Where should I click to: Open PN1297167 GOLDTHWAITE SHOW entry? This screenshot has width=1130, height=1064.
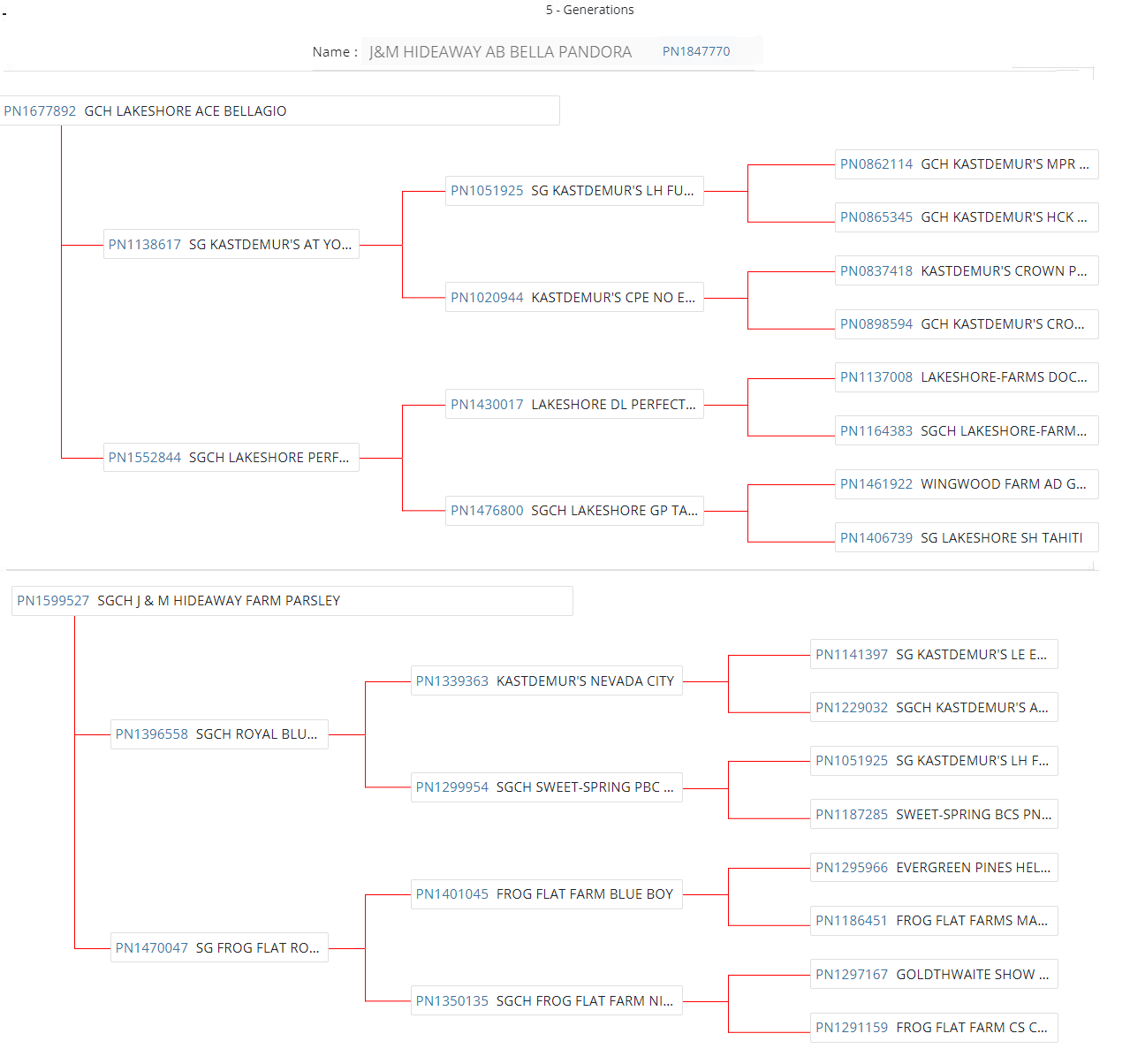click(933, 975)
